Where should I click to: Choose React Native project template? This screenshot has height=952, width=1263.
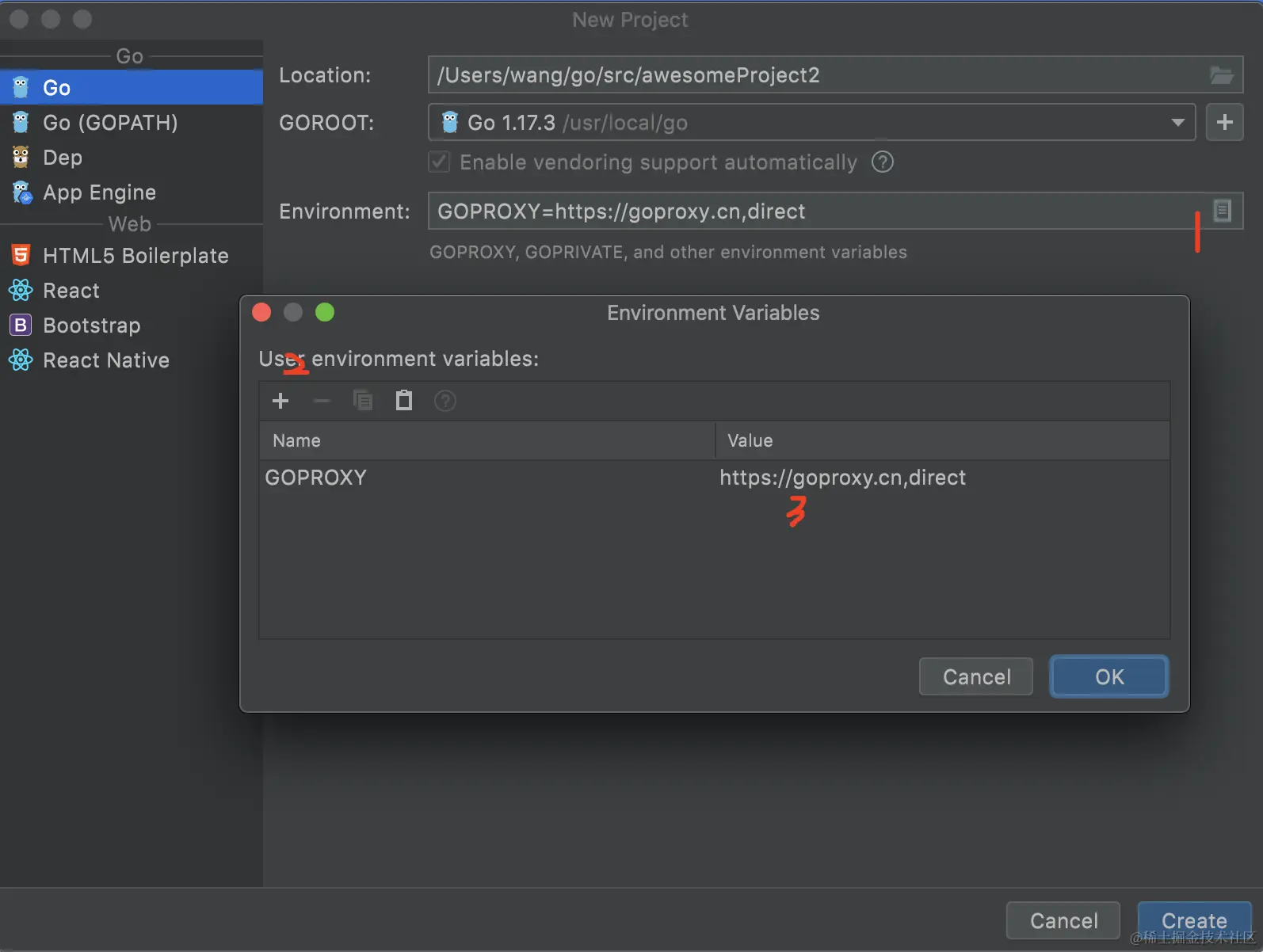(106, 360)
